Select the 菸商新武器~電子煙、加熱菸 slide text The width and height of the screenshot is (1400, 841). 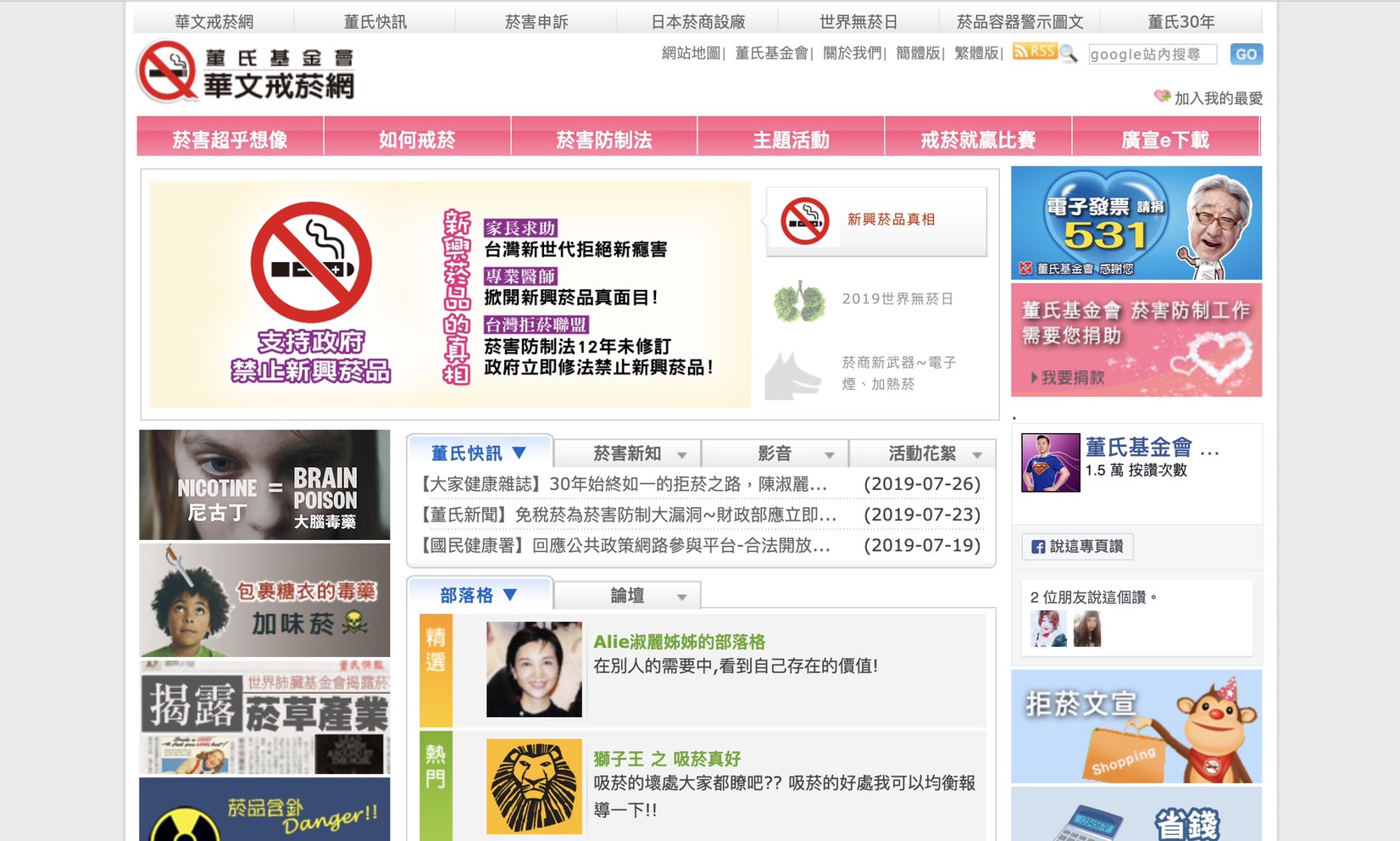[899, 373]
